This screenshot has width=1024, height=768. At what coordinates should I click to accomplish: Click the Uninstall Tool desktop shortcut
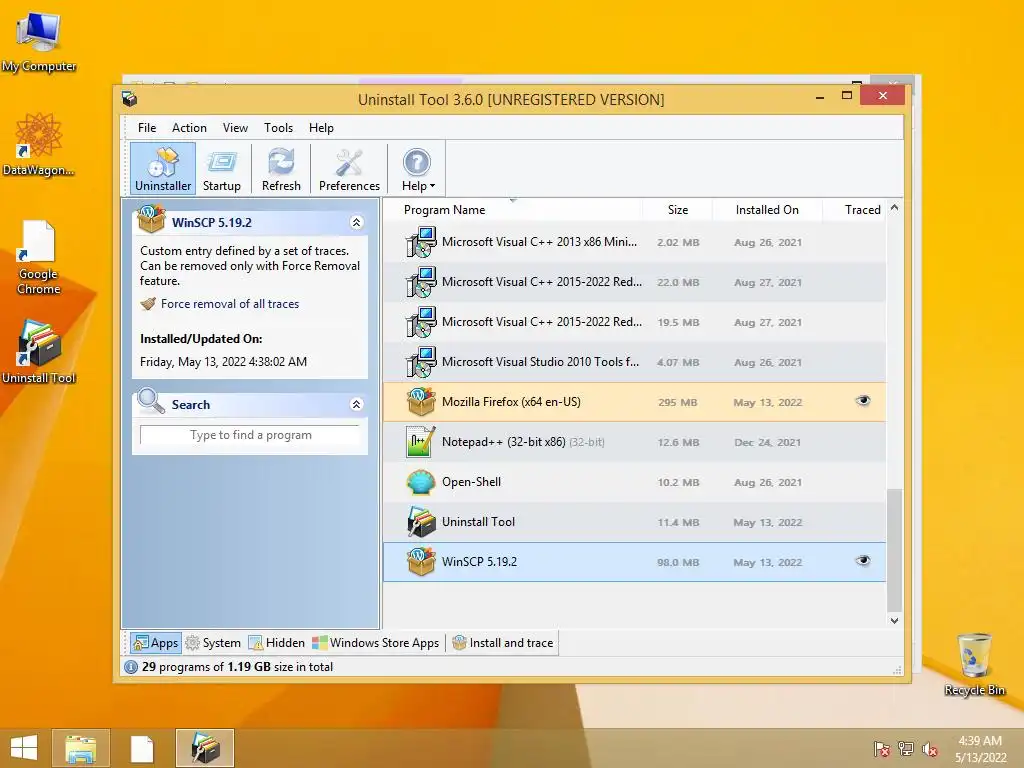click(x=39, y=352)
